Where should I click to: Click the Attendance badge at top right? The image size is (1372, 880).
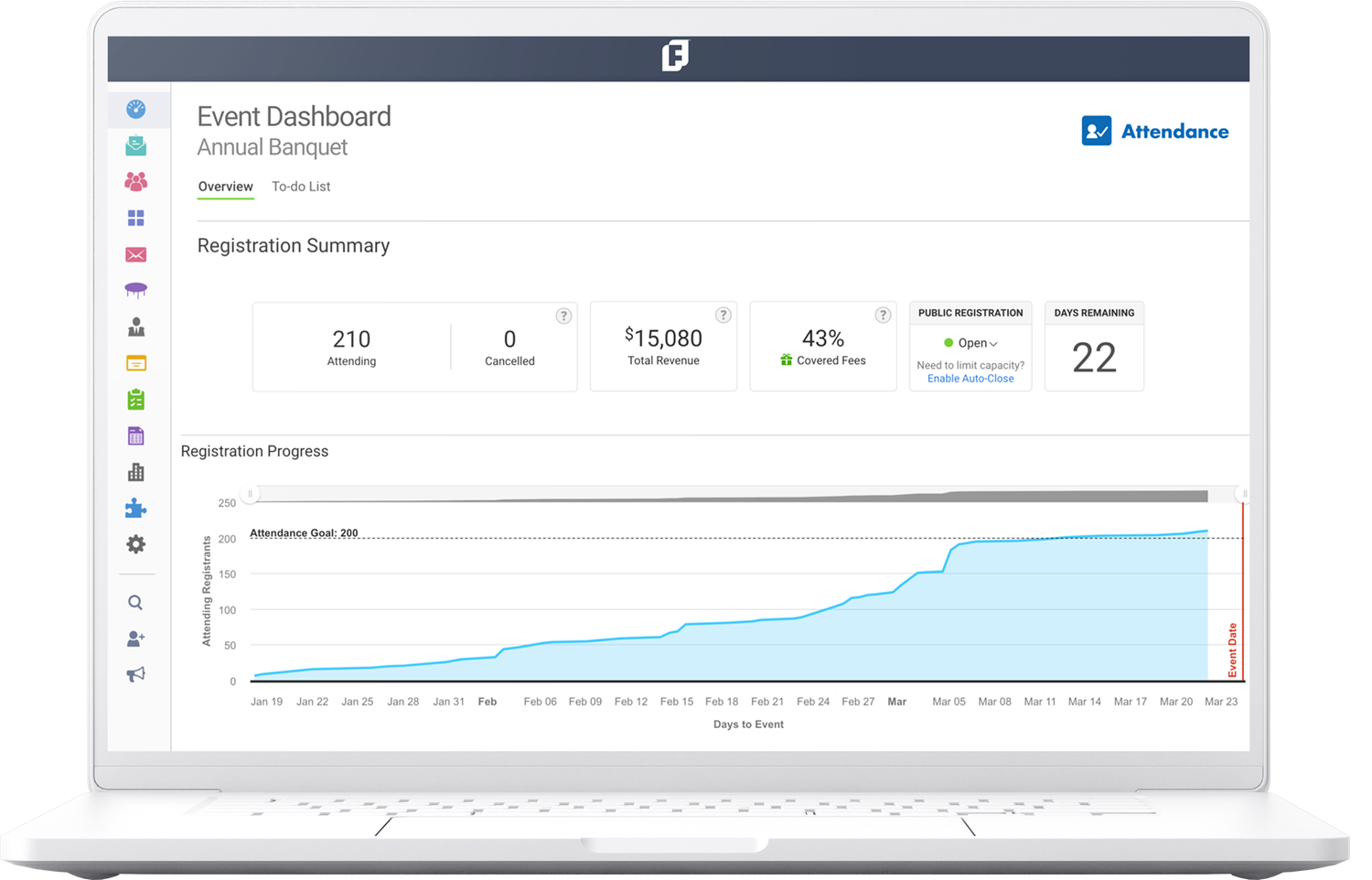(1155, 131)
